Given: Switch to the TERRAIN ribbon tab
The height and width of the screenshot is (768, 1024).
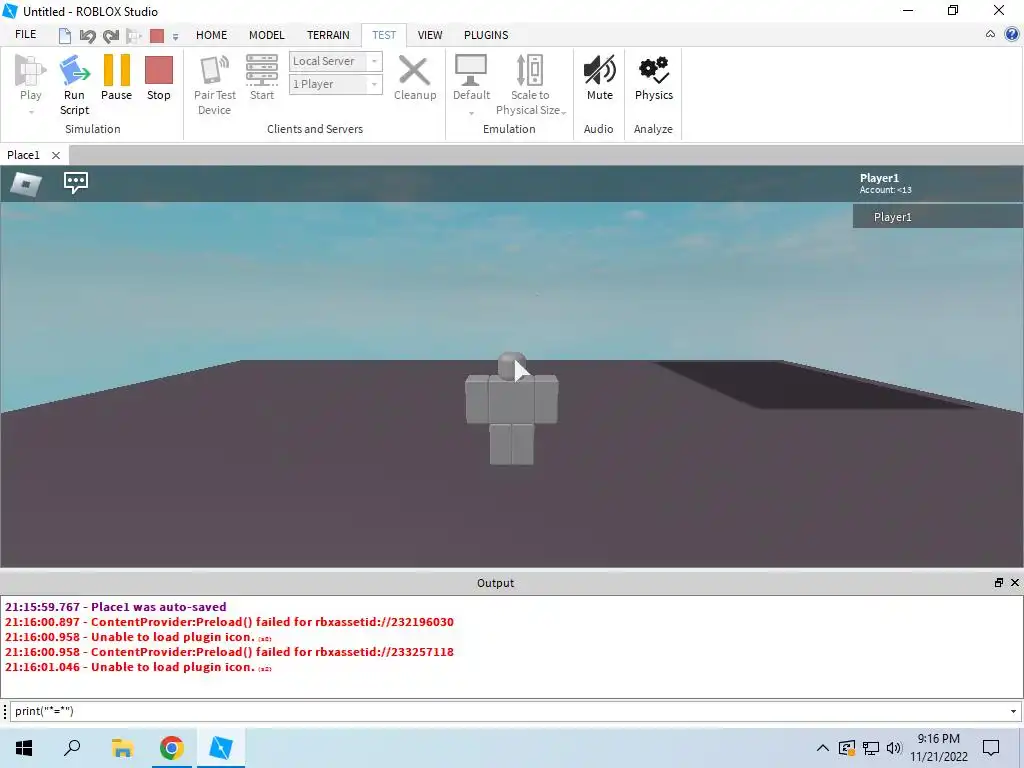Looking at the screenshot, I should [x=328, y=35].
